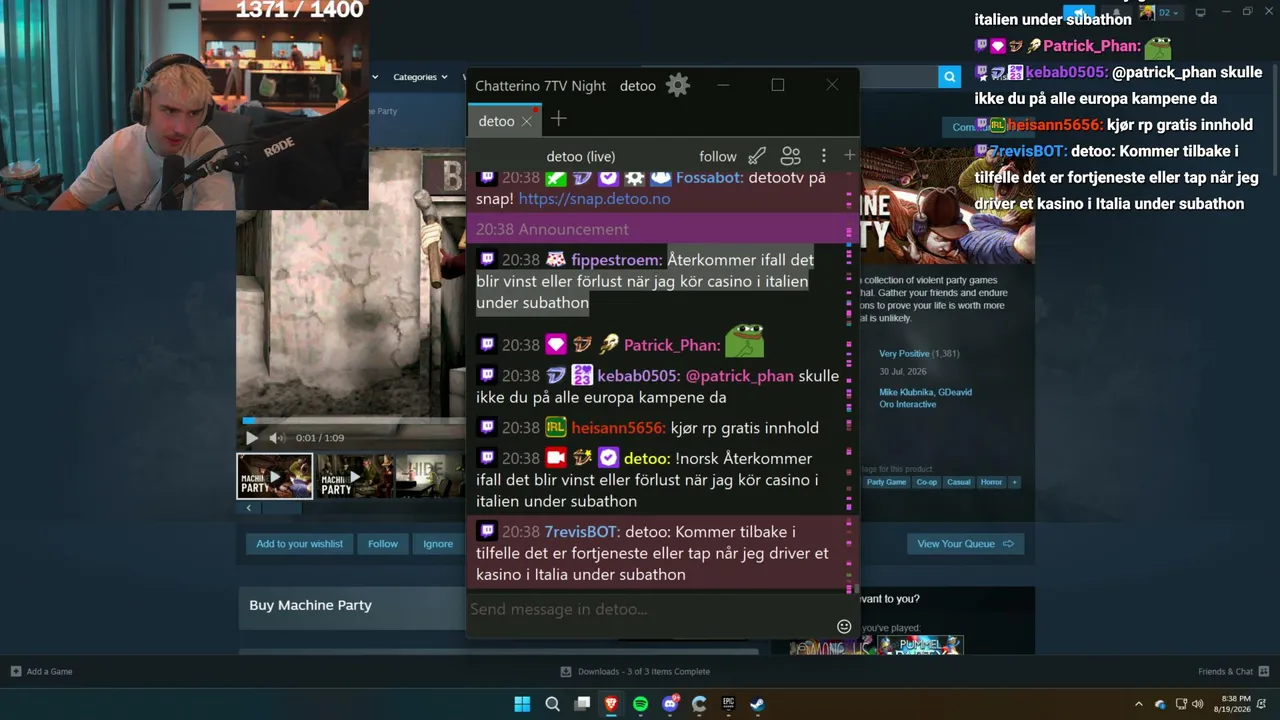Open Epic Games Launcher from taskbar
This screenshot has width=1280, height=720.
click(729, 704)
